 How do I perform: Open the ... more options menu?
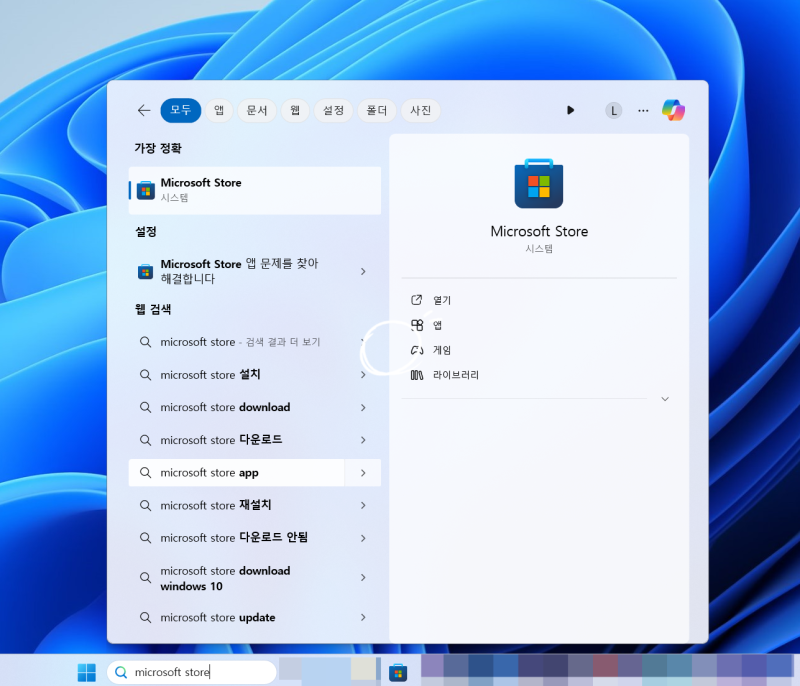pyautogui.click(x=643, y=110)
